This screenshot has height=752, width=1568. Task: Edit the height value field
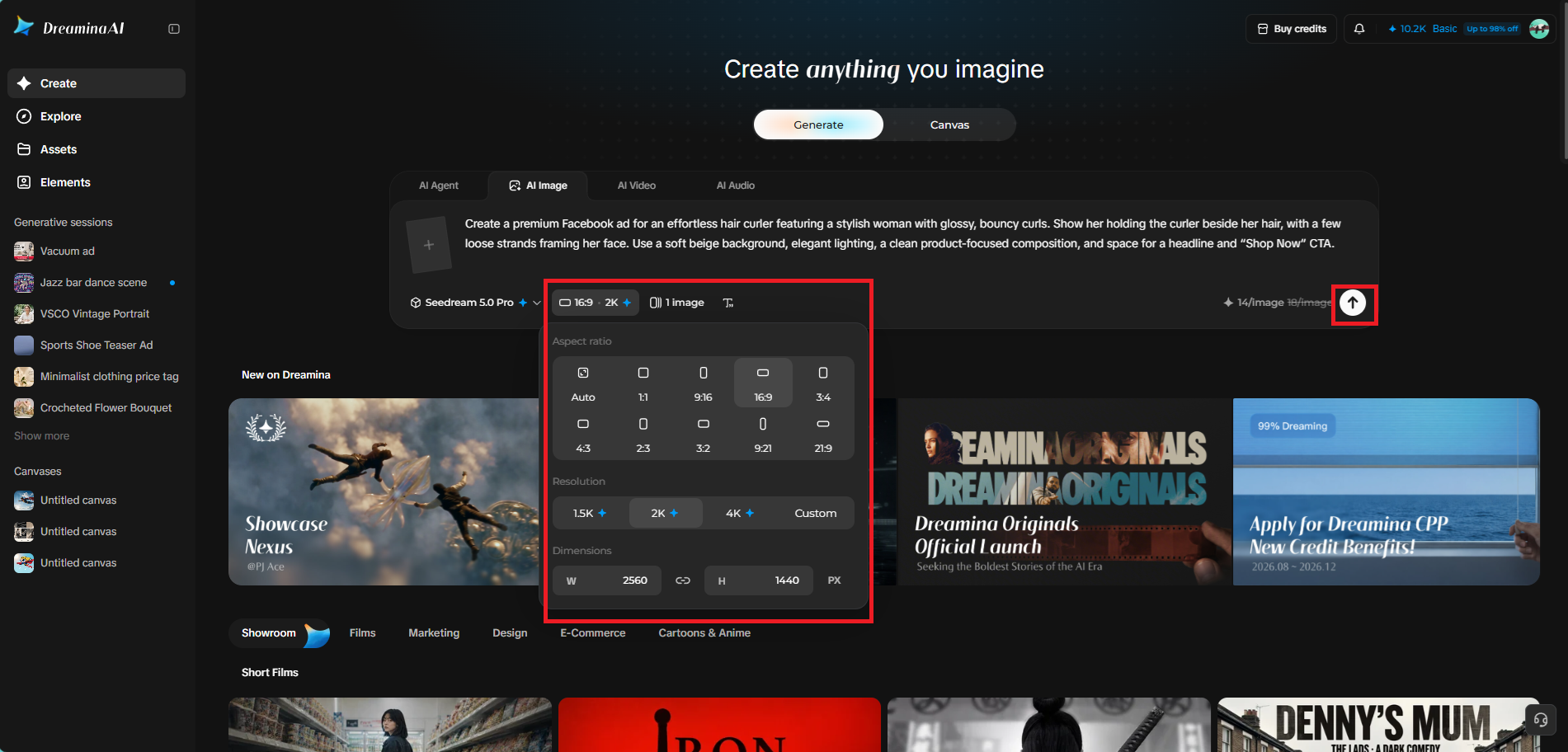(758, 580)
